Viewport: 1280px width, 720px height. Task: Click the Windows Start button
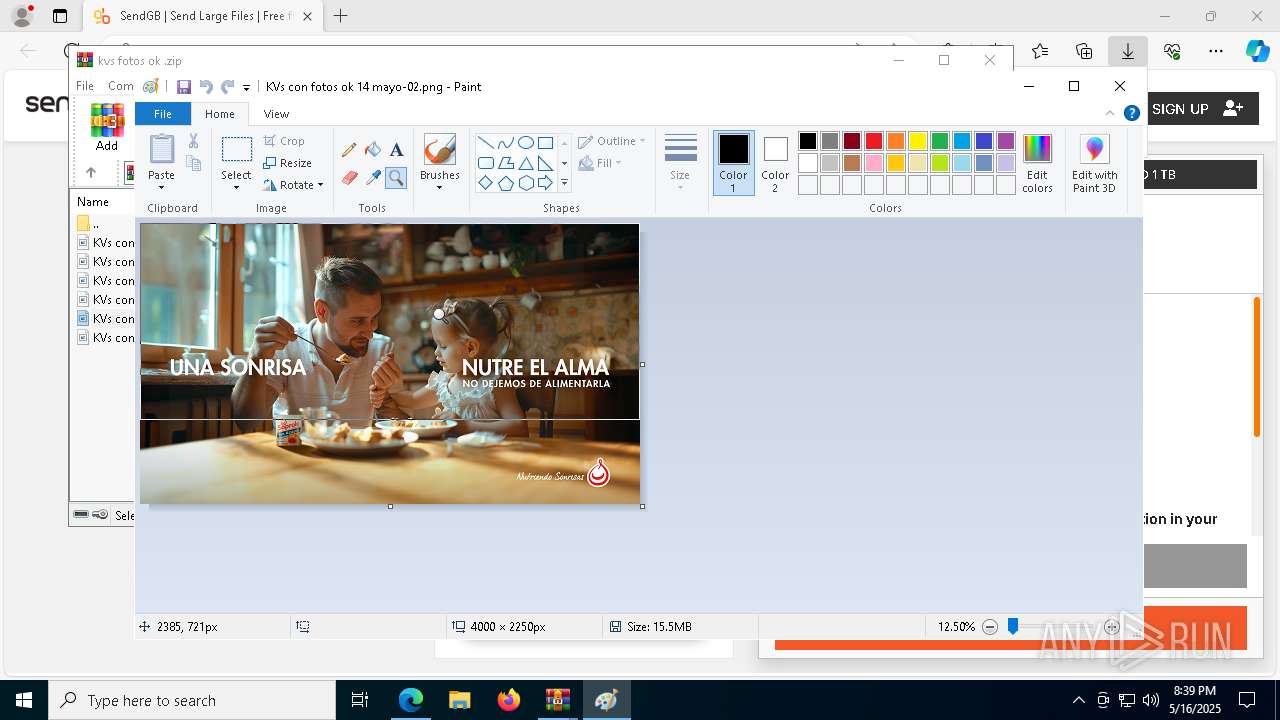[x=24, y=700]
